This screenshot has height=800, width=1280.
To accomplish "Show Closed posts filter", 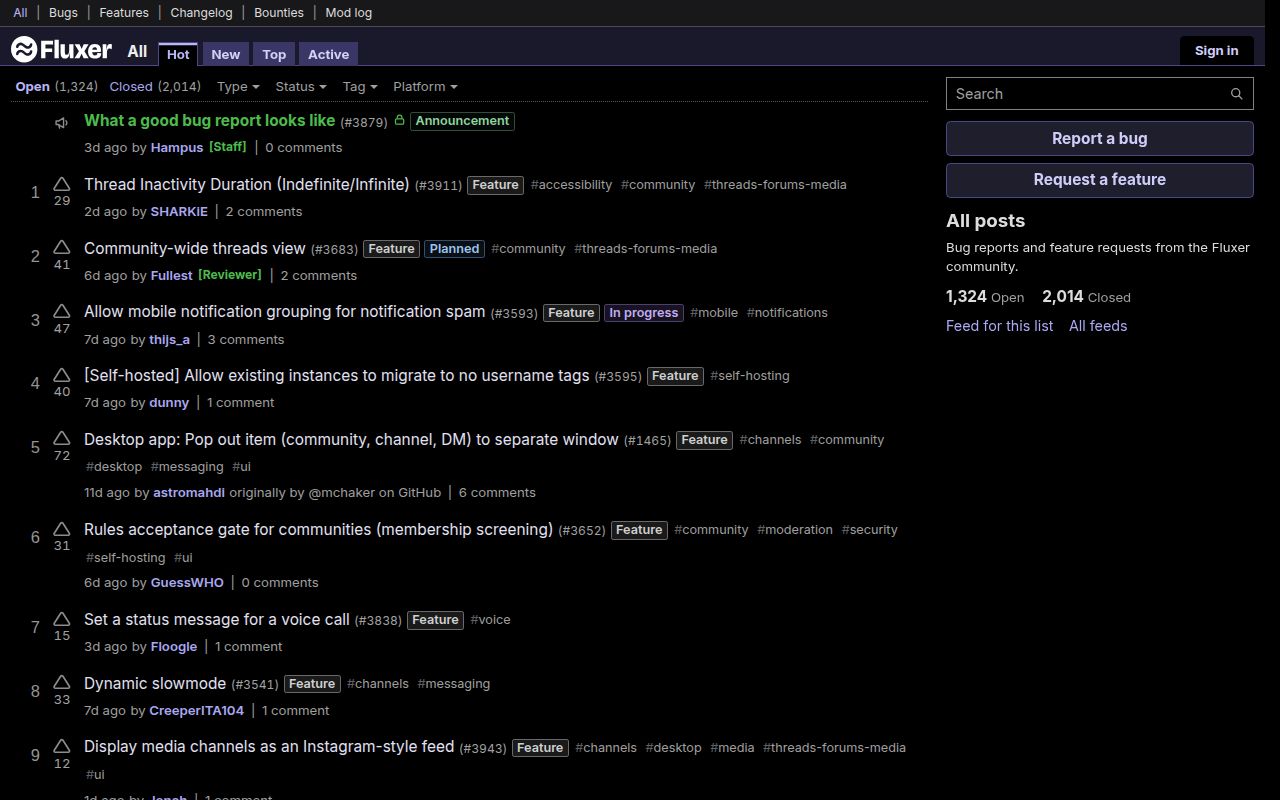I will [x=155, y=87].
